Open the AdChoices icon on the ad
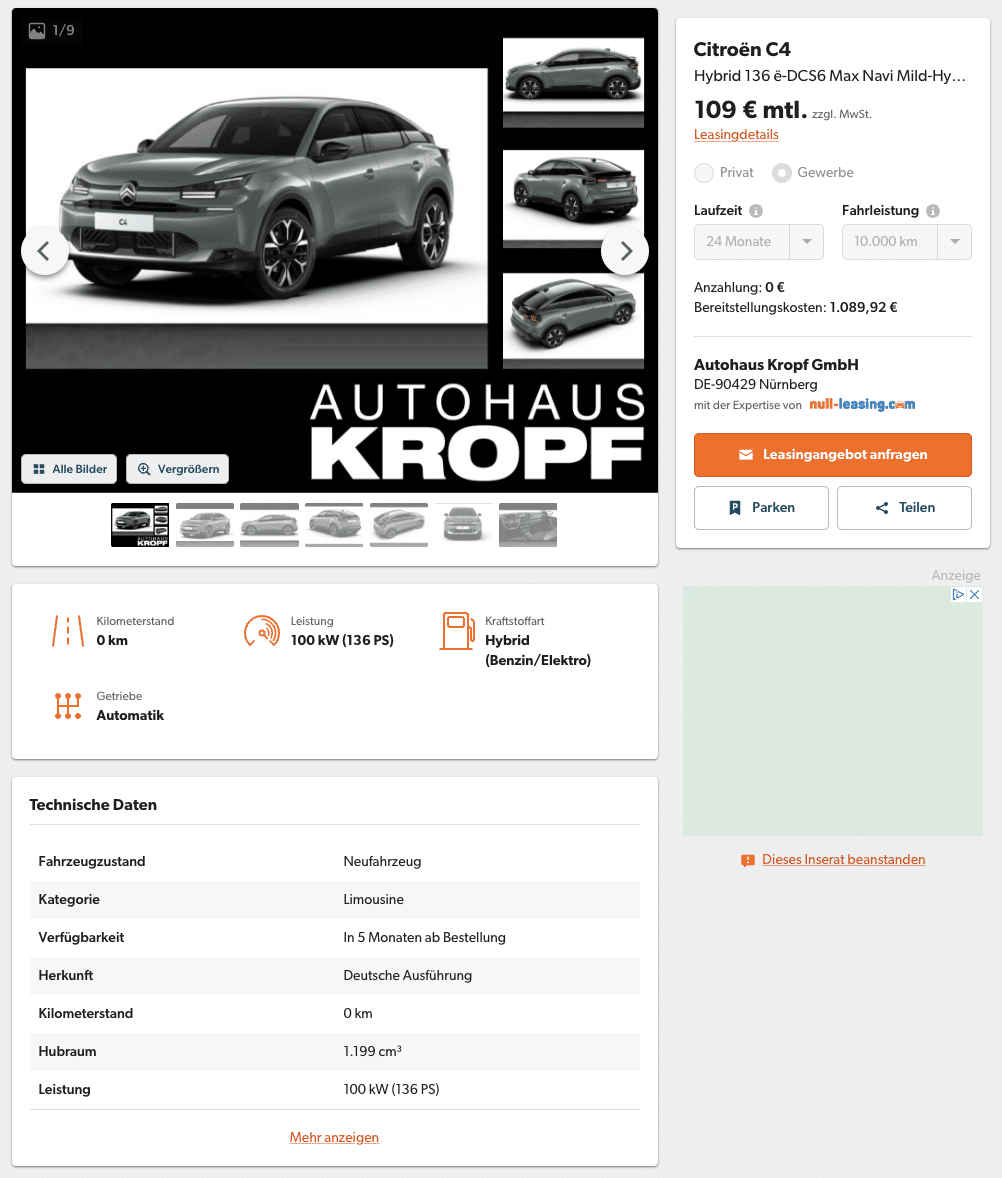The image size is (1002, 1178). pyautogui.click(x=958, y=594)
